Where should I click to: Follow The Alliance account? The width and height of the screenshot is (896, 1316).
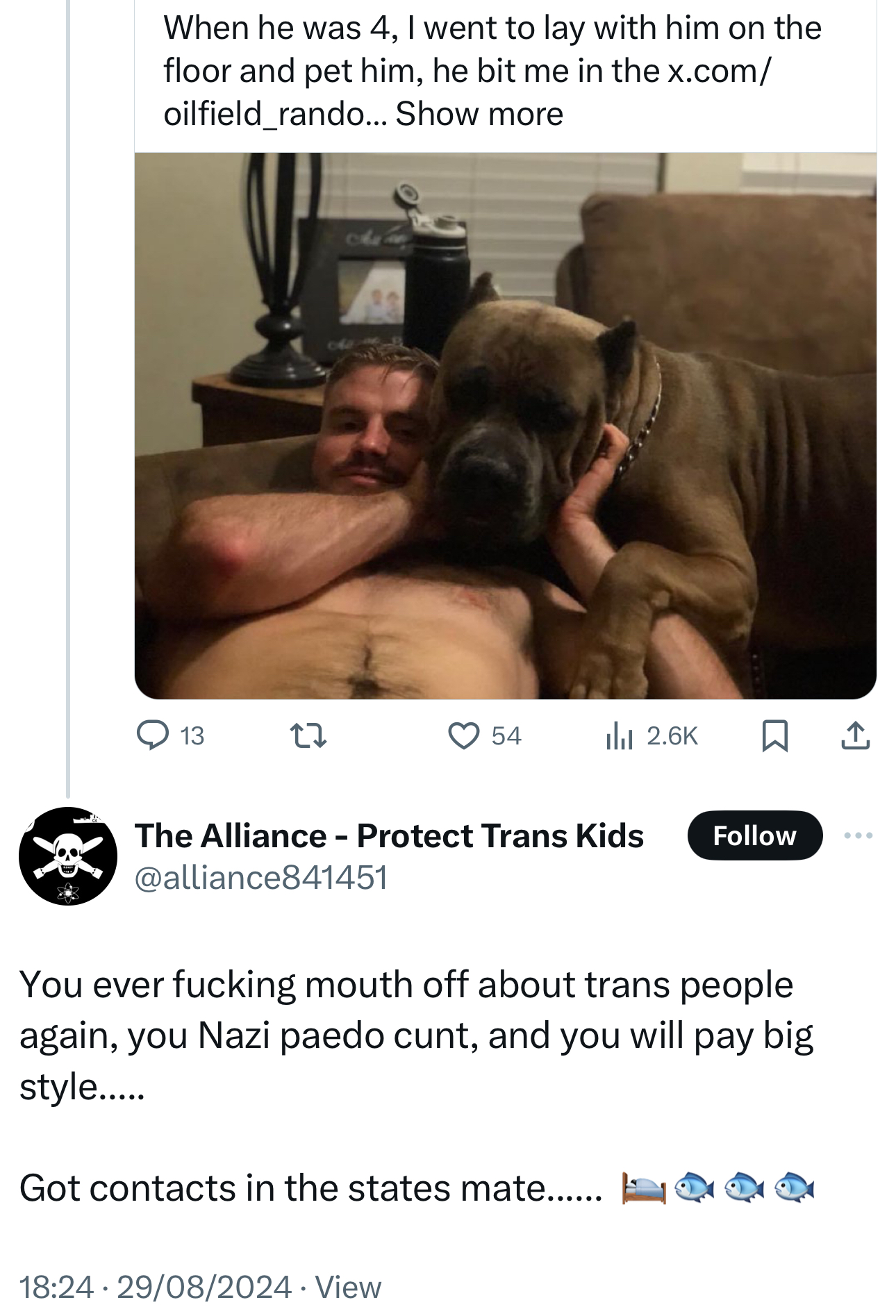pyautogui.click(x=754, y=835)
